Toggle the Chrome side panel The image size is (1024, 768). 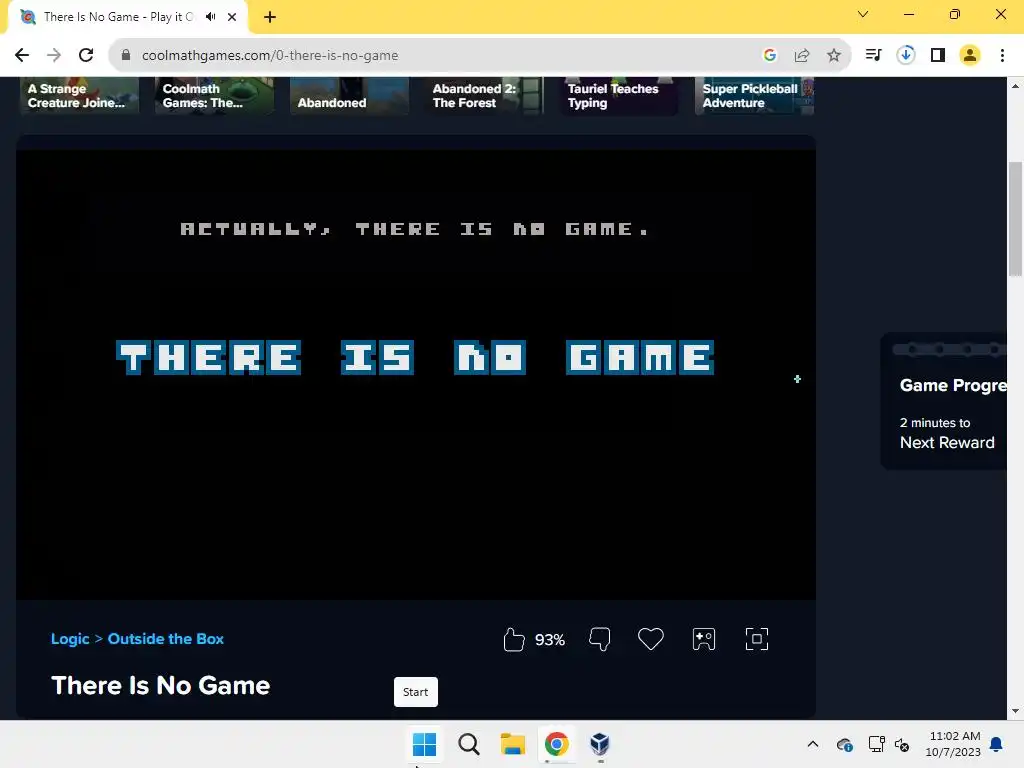[938, 55]
